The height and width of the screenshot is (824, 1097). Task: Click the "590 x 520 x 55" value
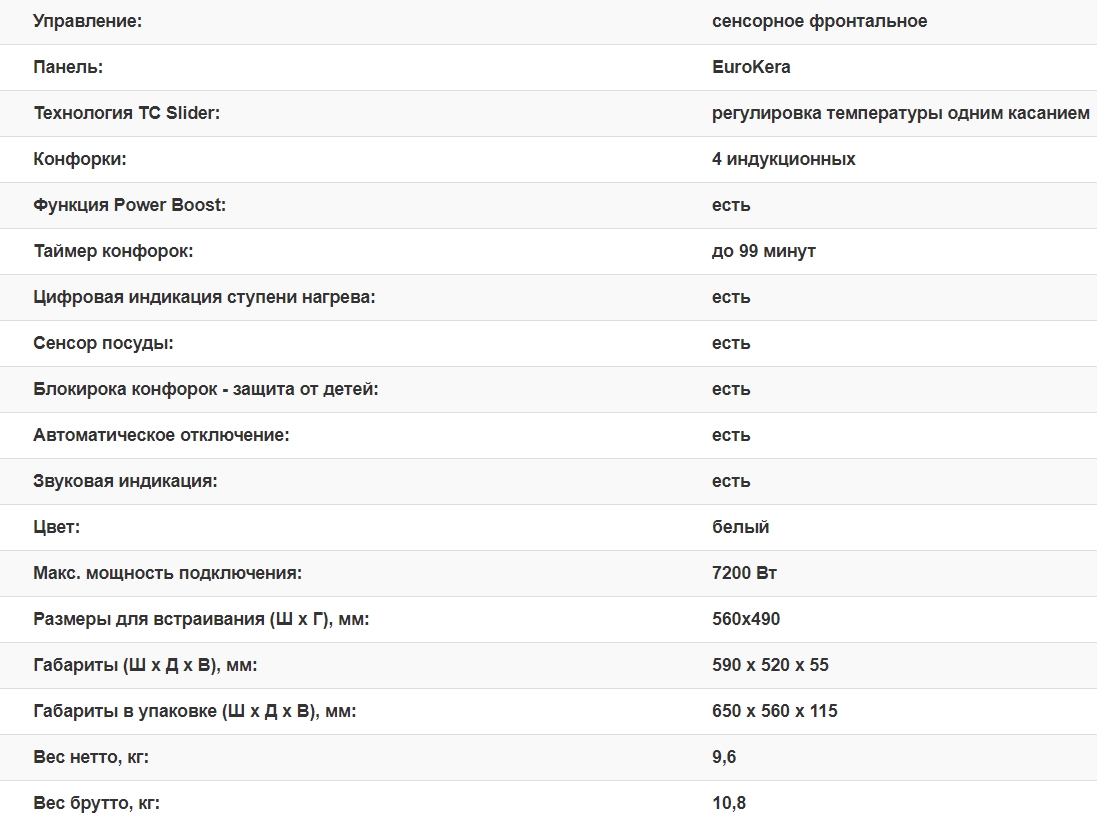770,665
